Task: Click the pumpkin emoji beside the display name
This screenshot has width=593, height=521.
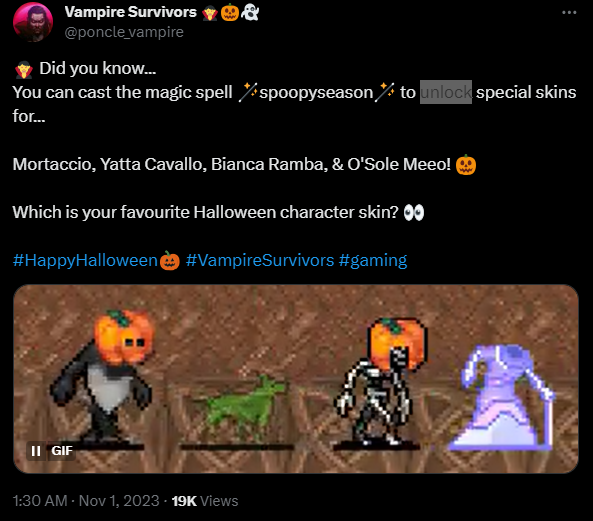Action: [230, 12]
